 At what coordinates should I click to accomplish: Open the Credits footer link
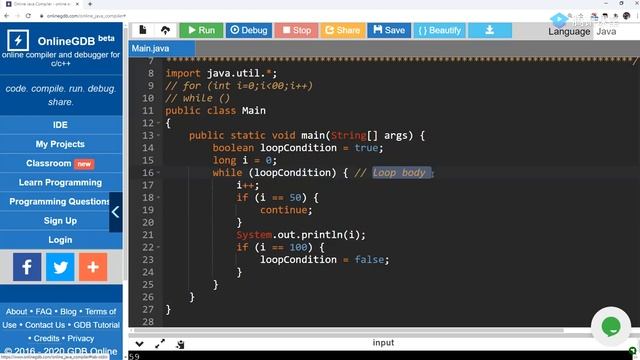click(47, 338)
